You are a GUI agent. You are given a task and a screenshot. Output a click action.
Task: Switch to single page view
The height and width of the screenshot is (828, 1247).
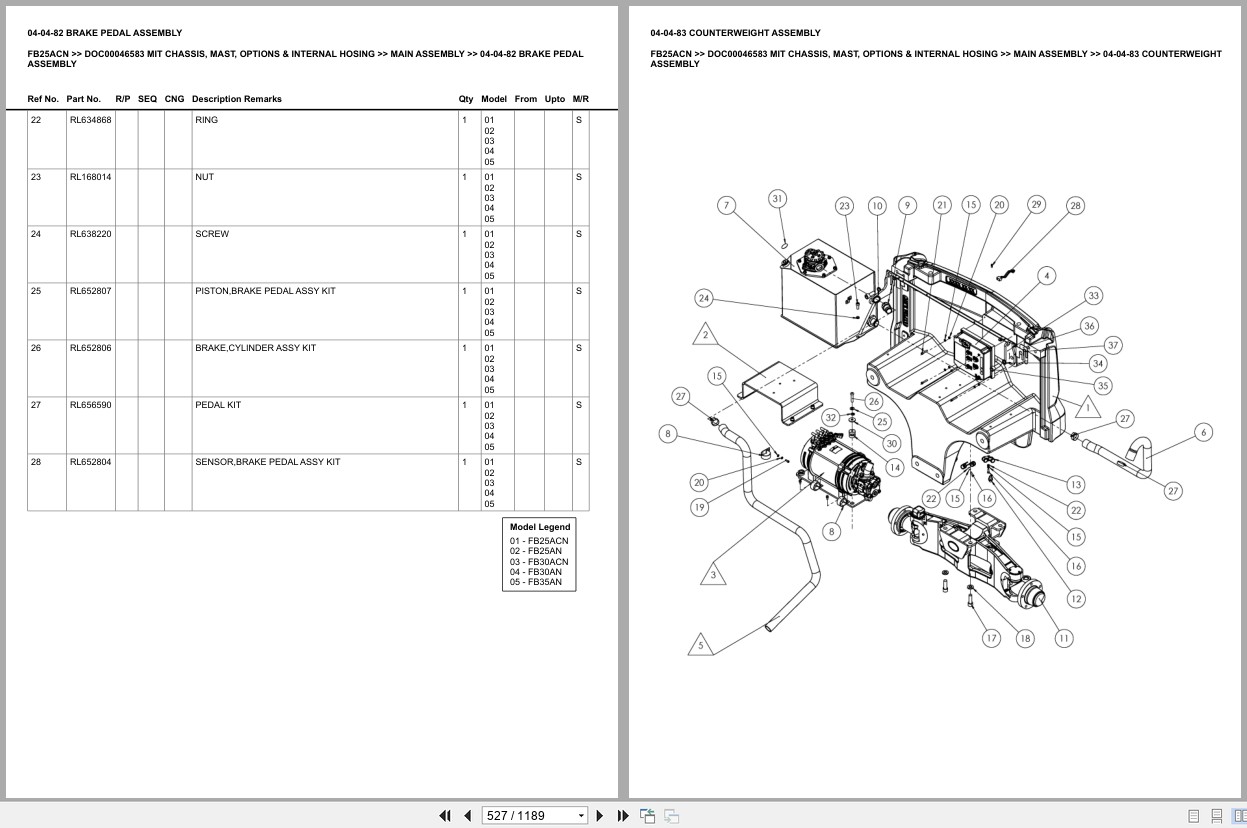pos(1194,816)
